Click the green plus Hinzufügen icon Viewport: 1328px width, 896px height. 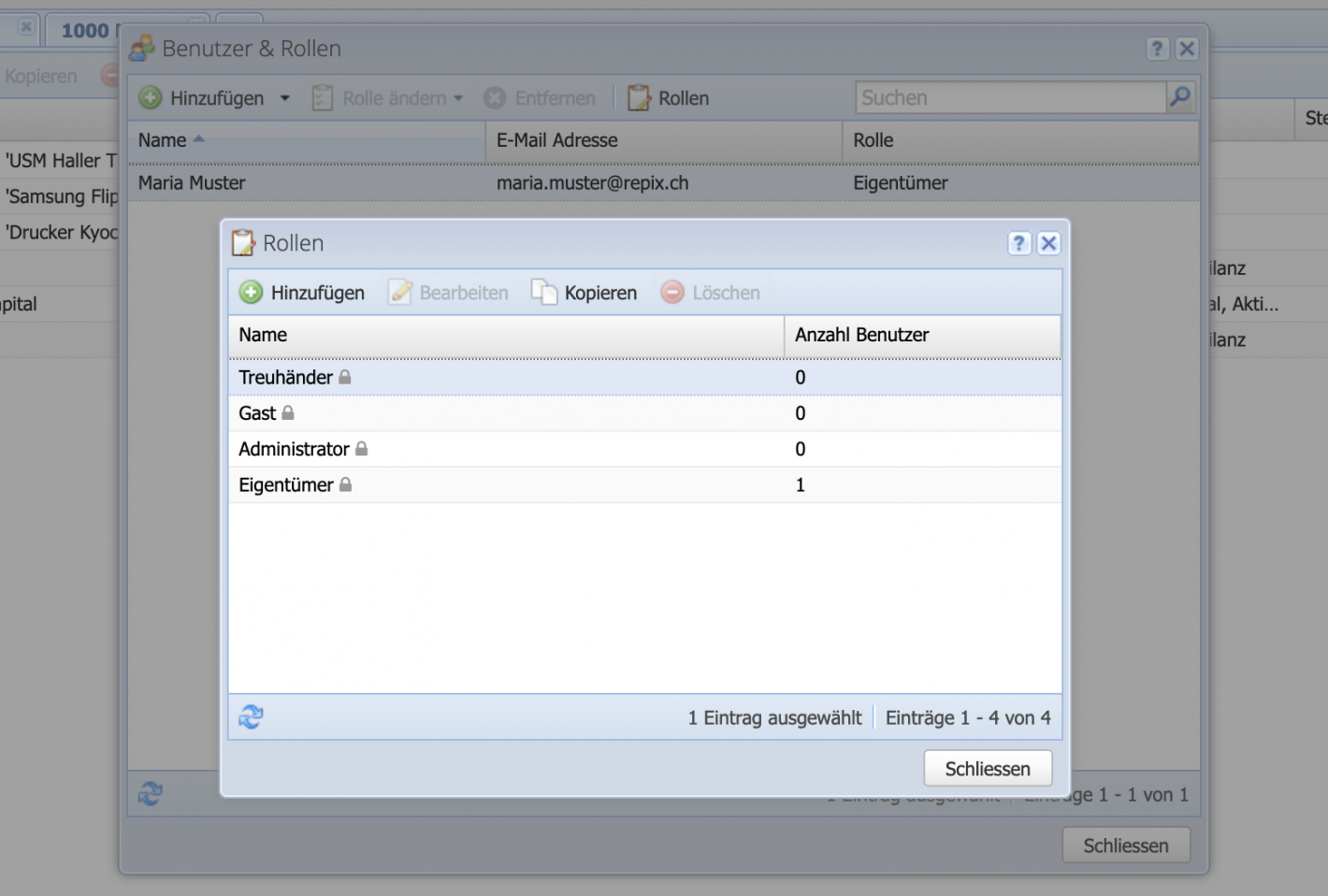152,97
